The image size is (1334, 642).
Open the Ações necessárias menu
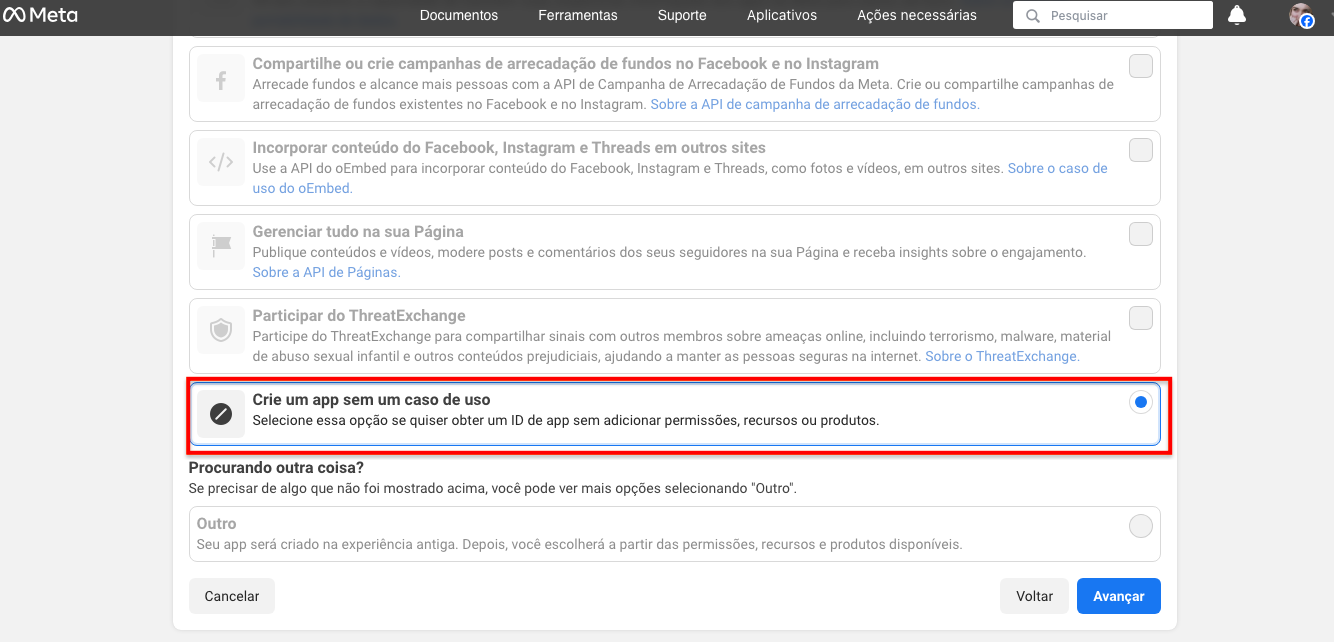(917, 15)
